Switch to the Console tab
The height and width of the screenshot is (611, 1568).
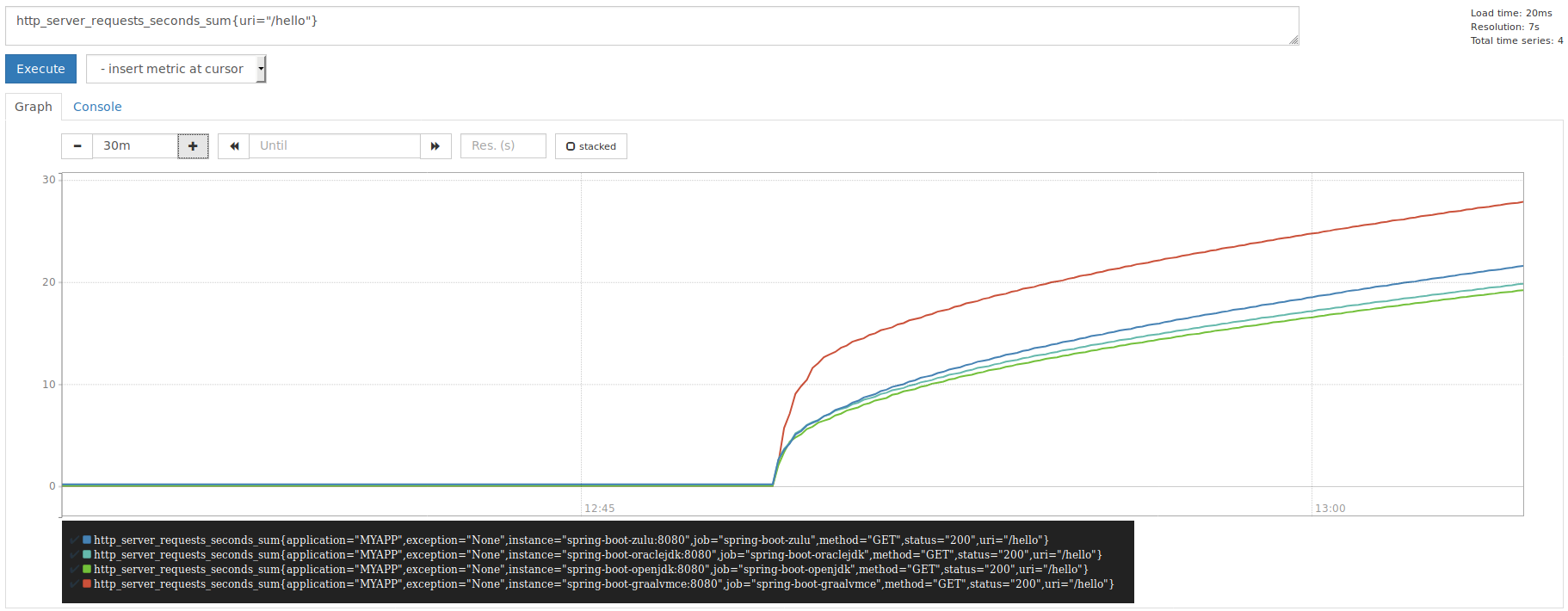[x=97, y=107]
